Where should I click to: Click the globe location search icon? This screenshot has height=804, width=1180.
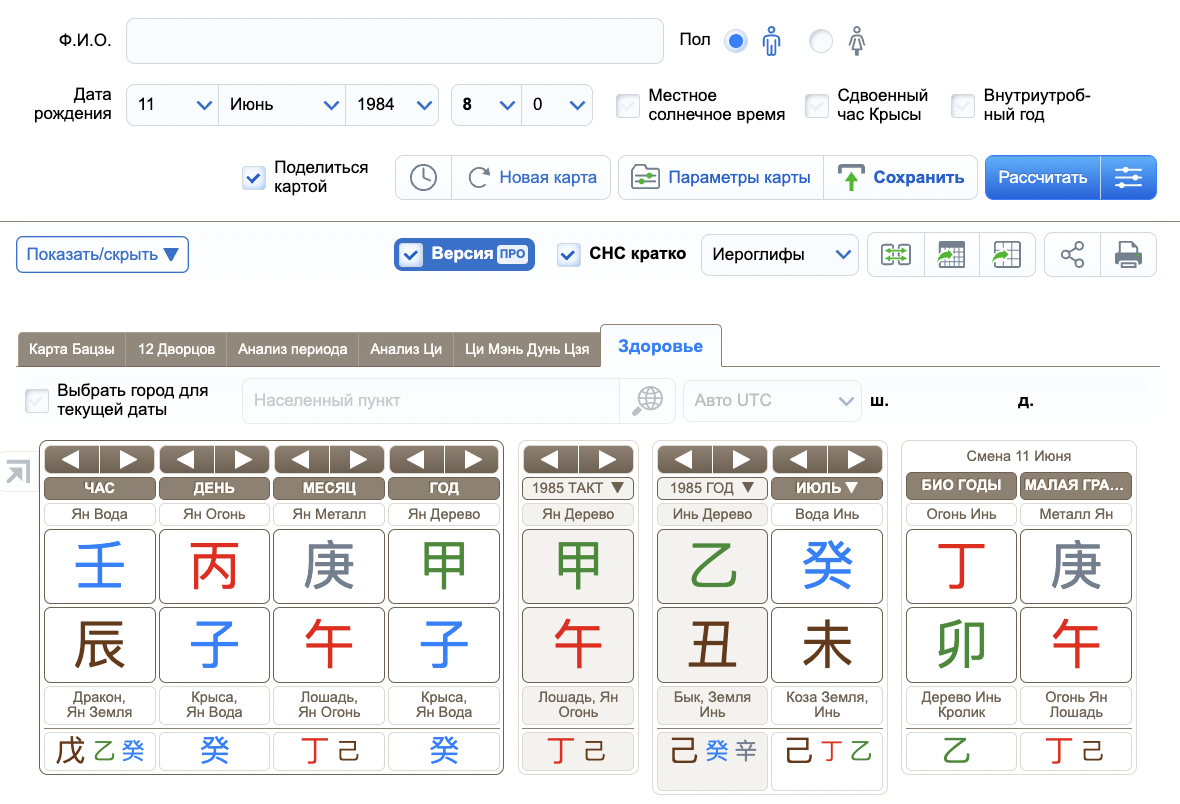pos(648,400)
